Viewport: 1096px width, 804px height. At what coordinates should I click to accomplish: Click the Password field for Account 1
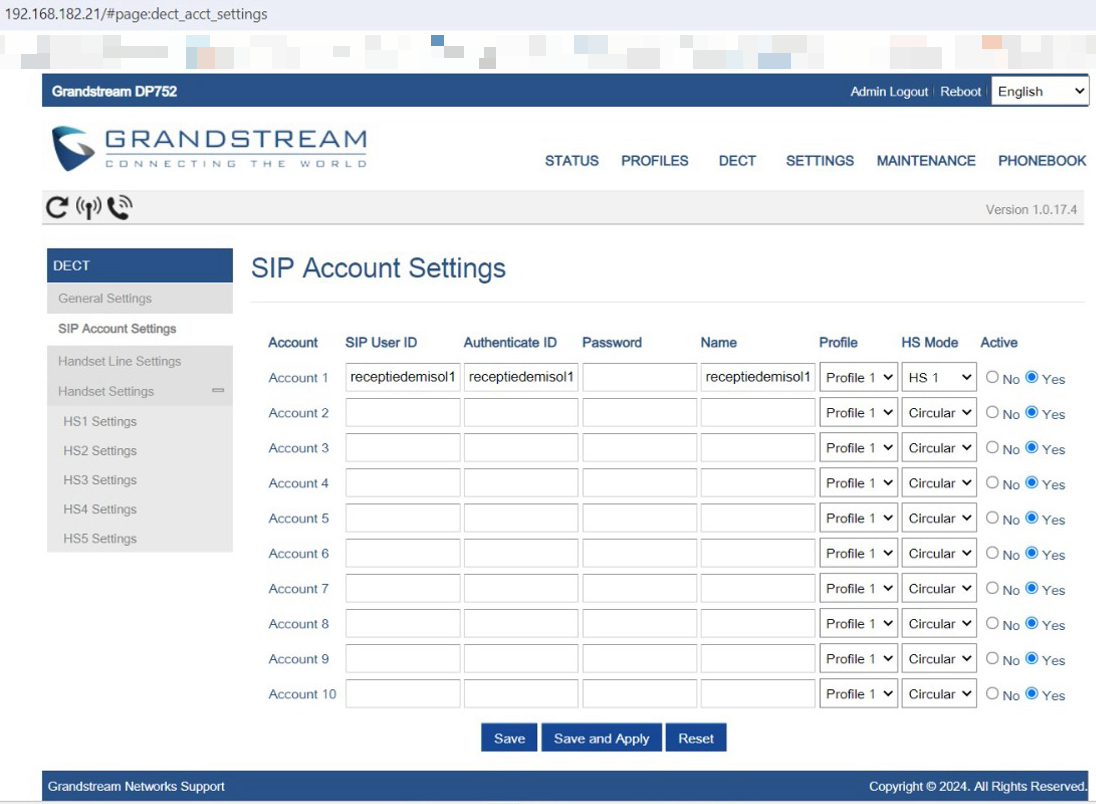click(x=639, y=378)
